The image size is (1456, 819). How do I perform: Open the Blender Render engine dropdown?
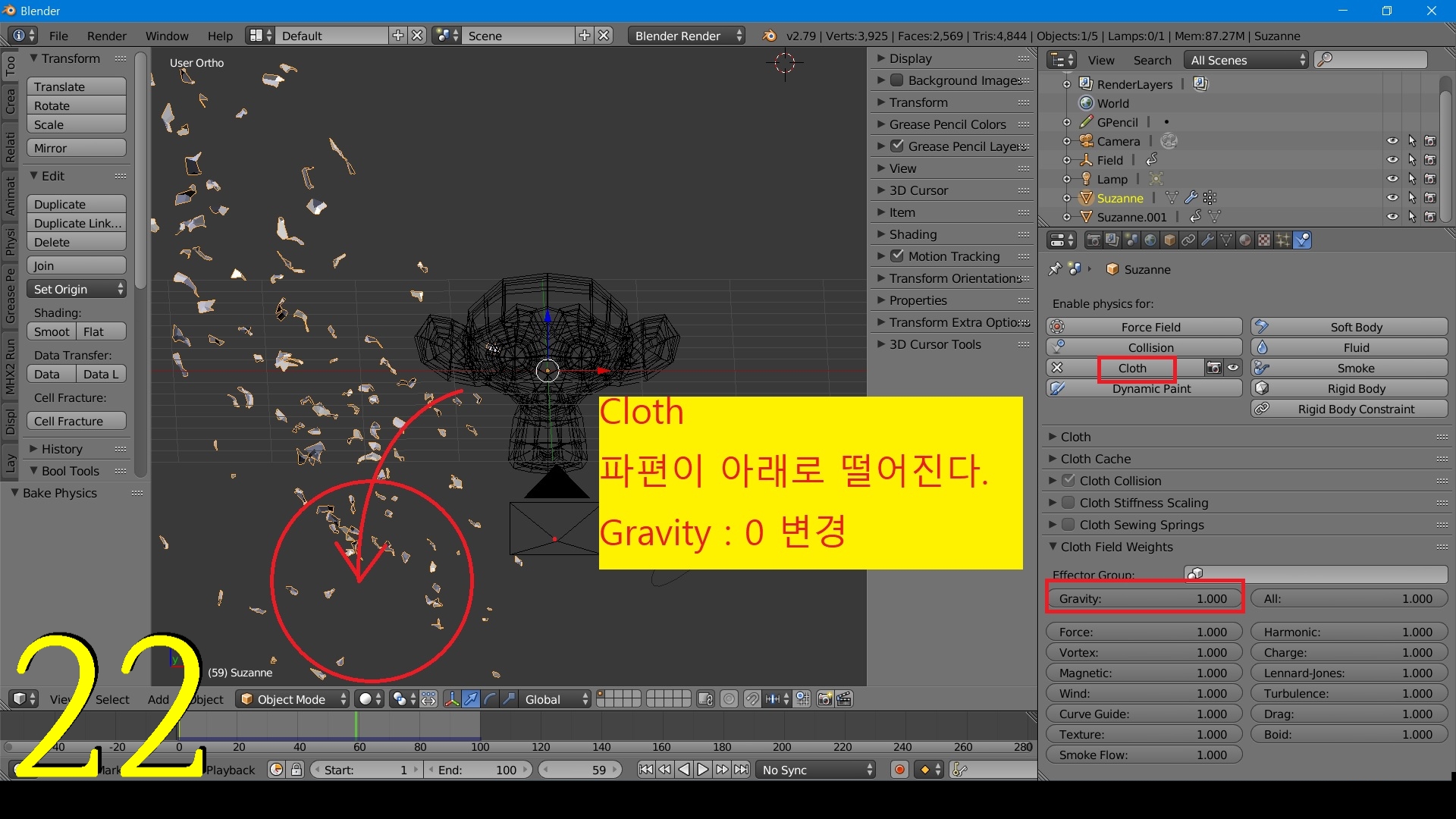point(686,36)
